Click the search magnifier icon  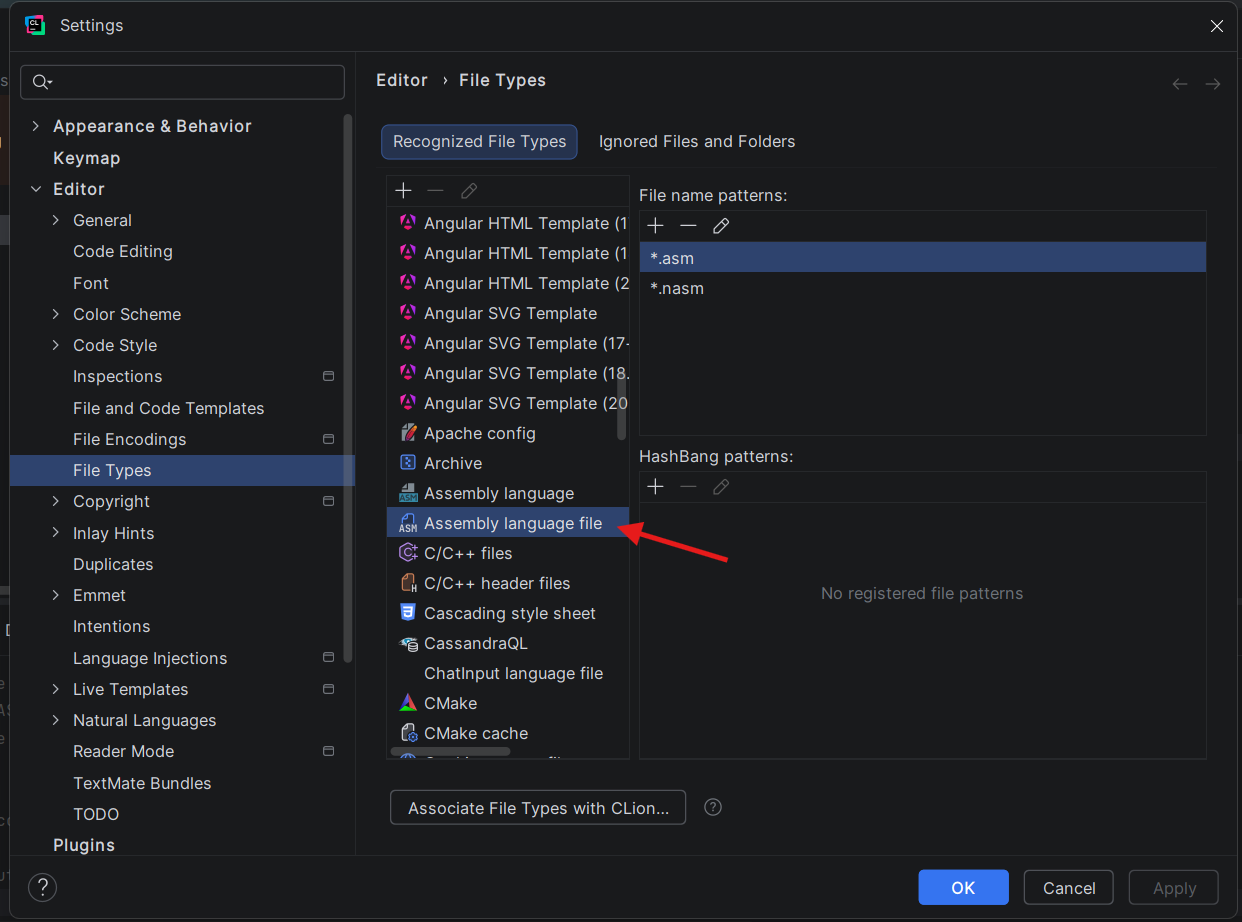[x=41, y=82]
